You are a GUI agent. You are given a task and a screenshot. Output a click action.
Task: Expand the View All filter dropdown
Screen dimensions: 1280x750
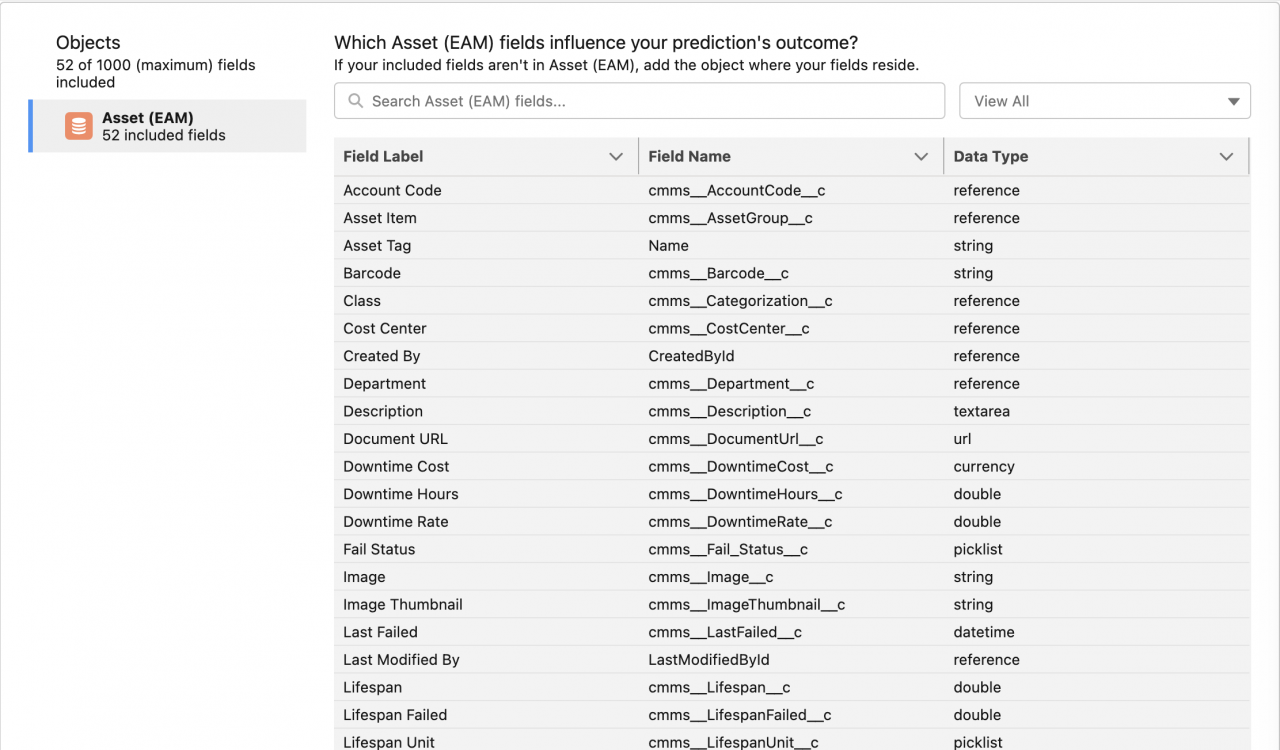click(x=1105, y=101)
